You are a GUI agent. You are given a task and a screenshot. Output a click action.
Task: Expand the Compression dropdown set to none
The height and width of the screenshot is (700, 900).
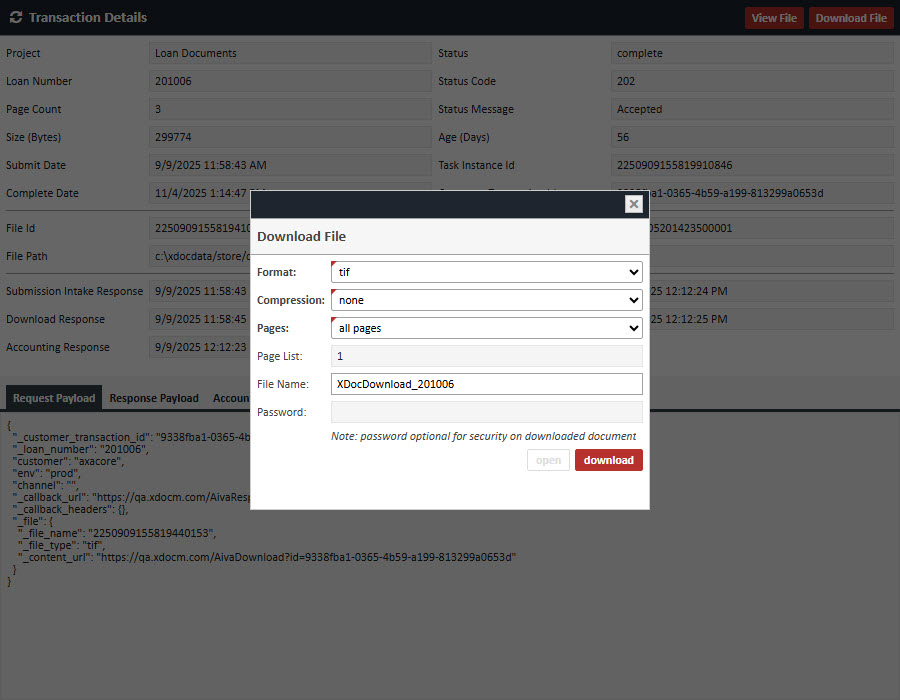click(486, 300)
